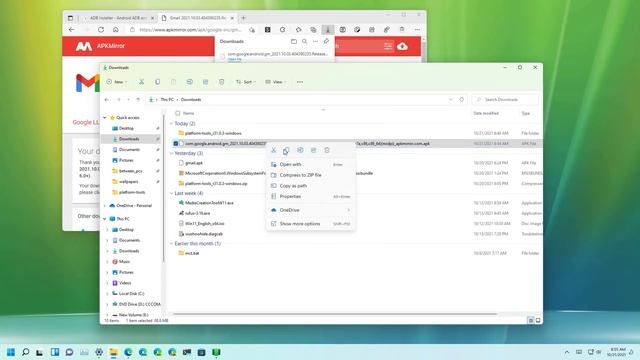This screenshot has width=640, height=360.
Task: Open the See more ellipsis in Explorer toolbar
Action: click(300, 82)
